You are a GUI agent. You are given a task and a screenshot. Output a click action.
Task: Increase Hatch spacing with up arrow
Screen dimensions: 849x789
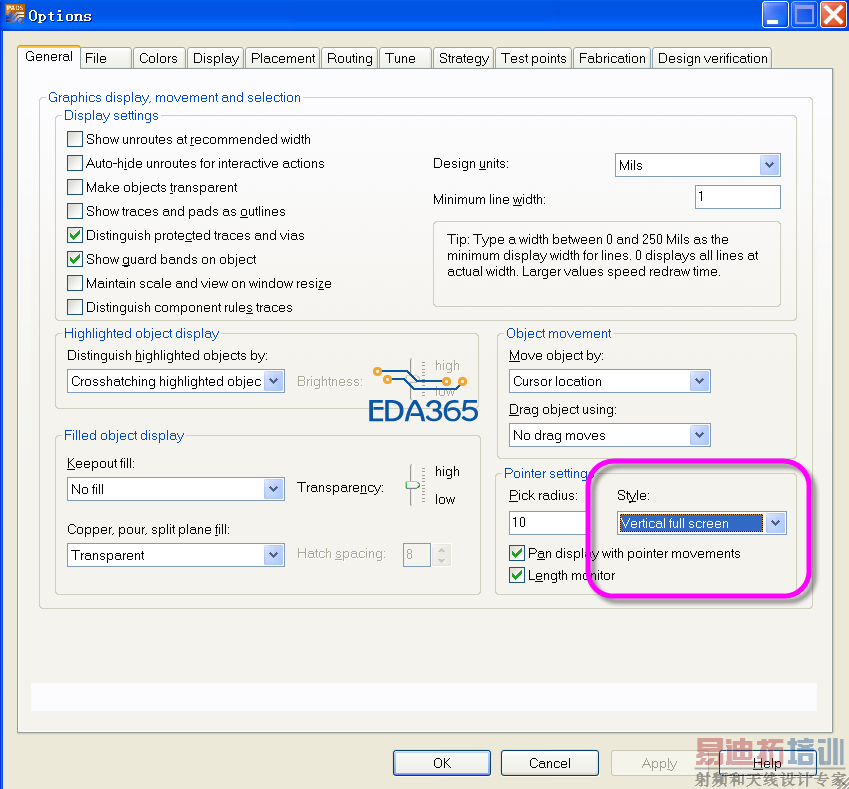[442, 549]
